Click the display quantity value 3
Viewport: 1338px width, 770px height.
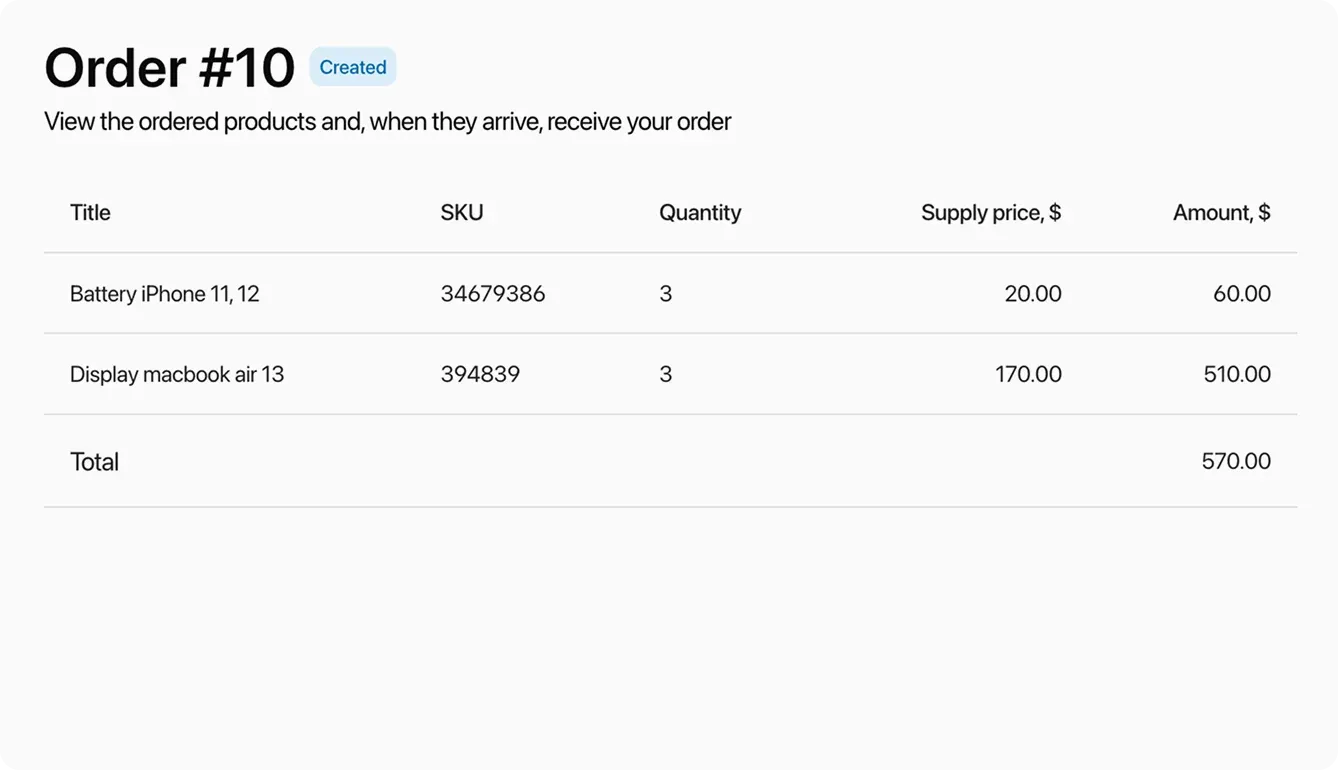click(x=666, y=374)
